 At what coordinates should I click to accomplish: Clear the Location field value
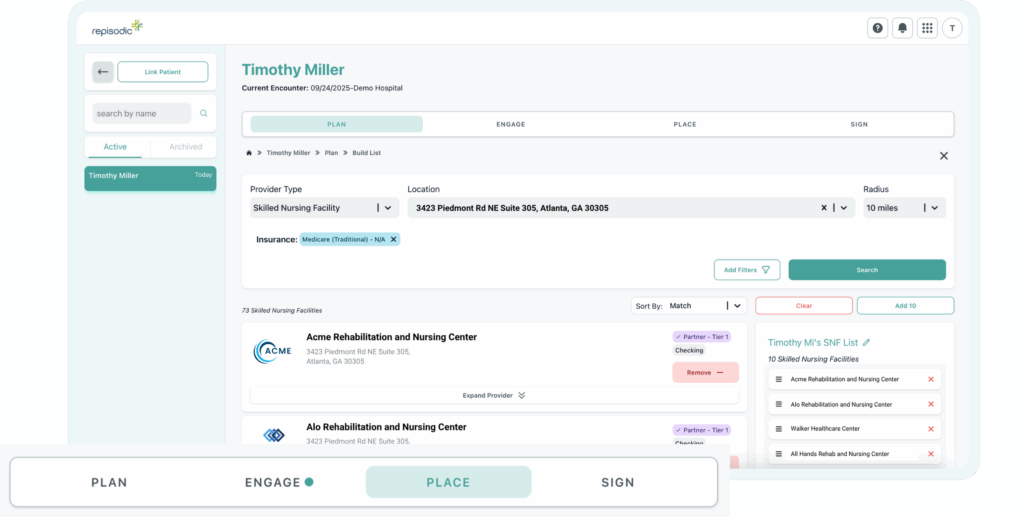pos(824,208)
